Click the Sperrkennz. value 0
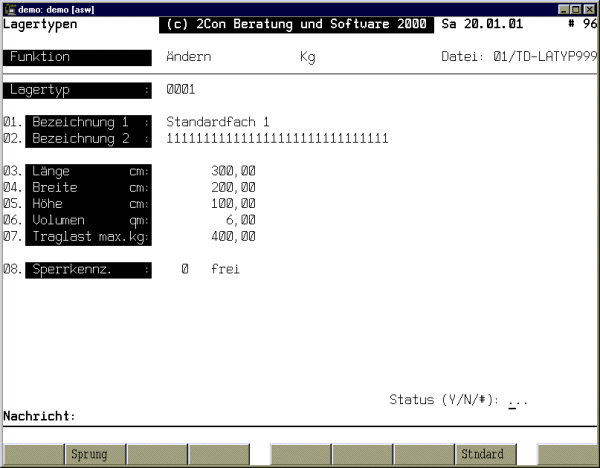 (x=185, y=269)
